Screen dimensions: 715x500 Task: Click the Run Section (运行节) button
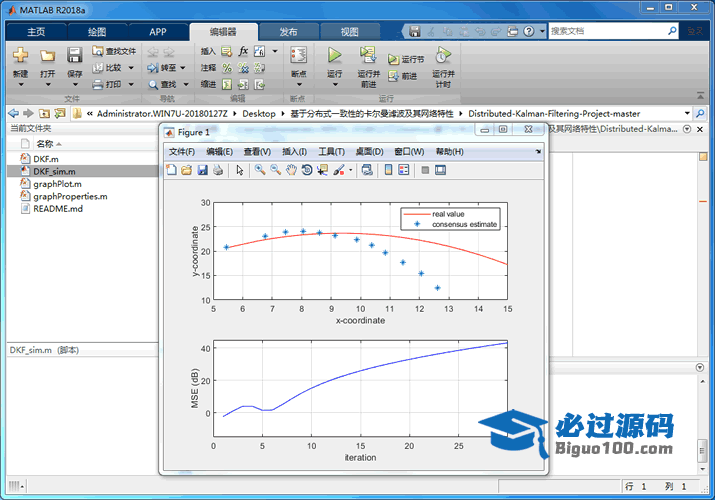406,59
